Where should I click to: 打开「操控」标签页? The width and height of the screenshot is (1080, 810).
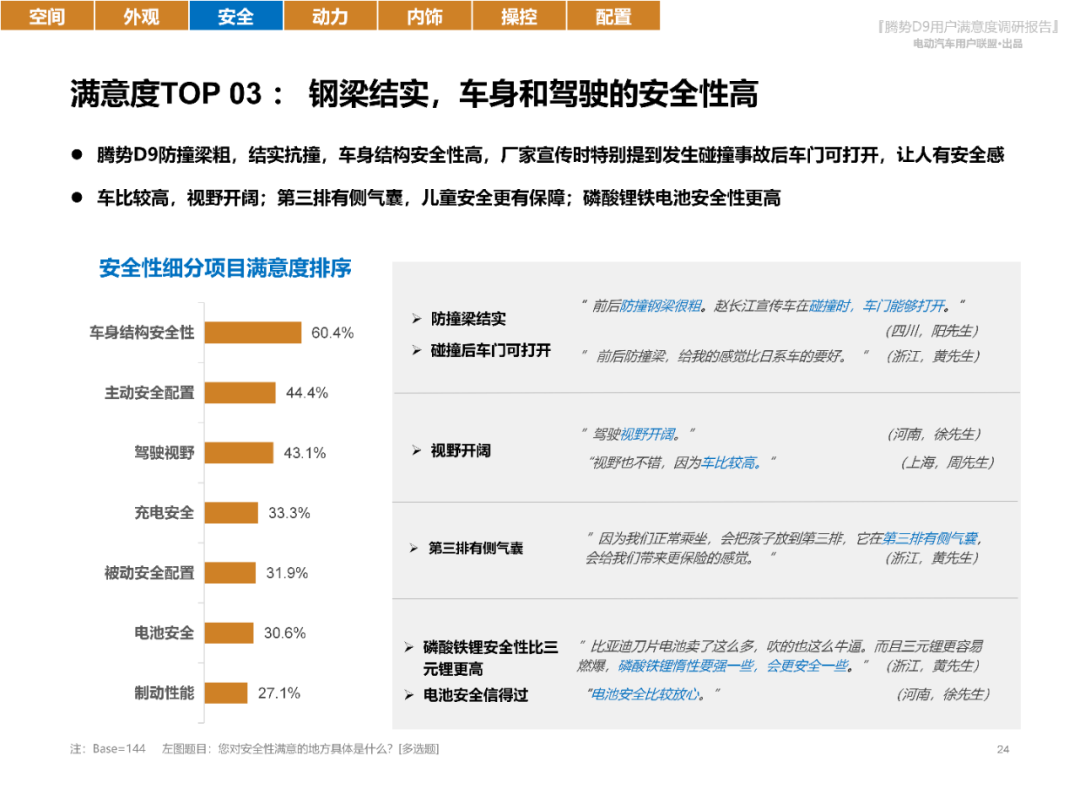click(x=517, y=16)
